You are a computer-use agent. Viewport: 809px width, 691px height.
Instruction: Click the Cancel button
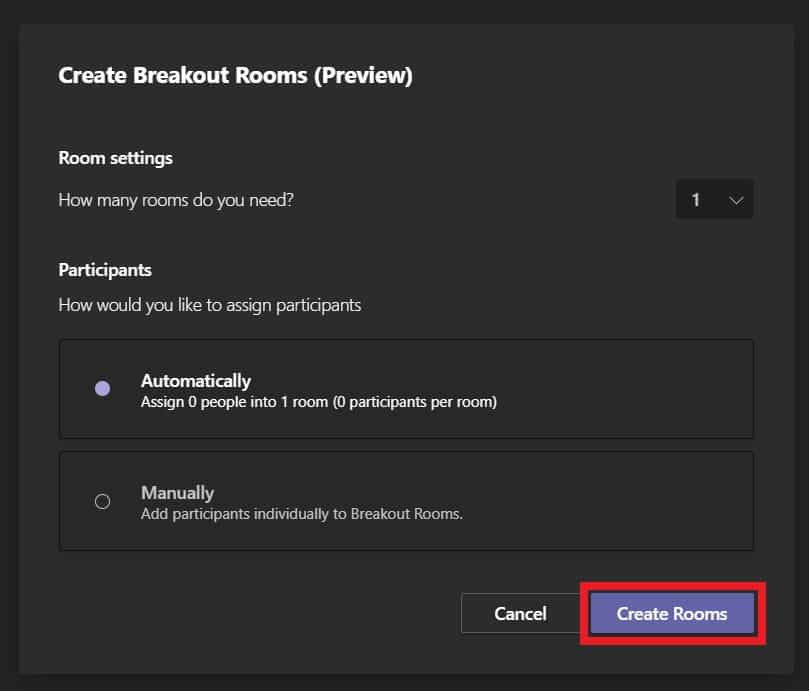[x=520, y=613]
